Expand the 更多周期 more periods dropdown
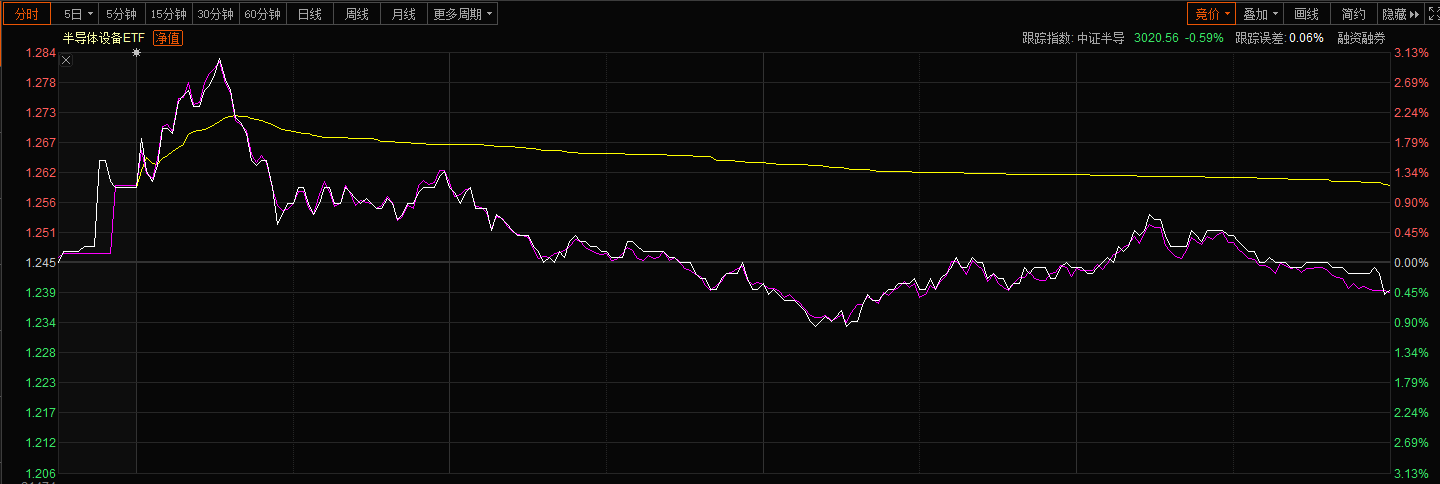1440x484 pixels. coord(462,14)
